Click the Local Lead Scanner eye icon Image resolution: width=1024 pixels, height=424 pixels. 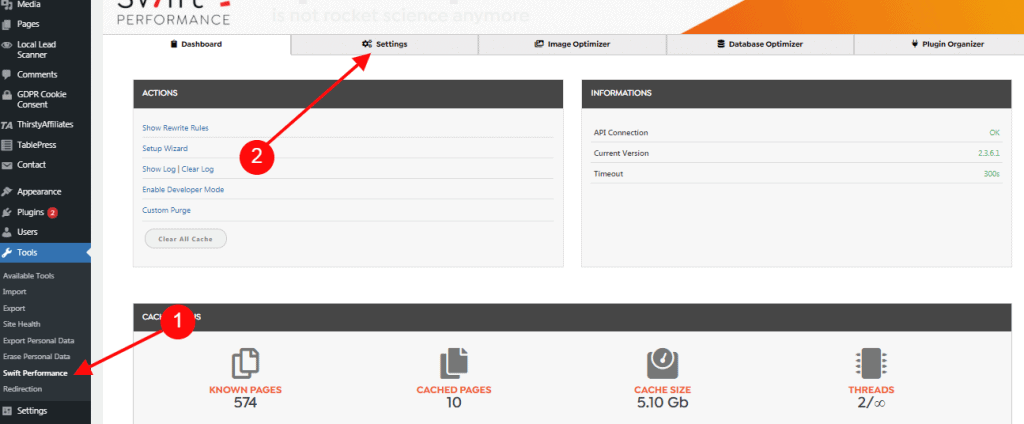7,45
